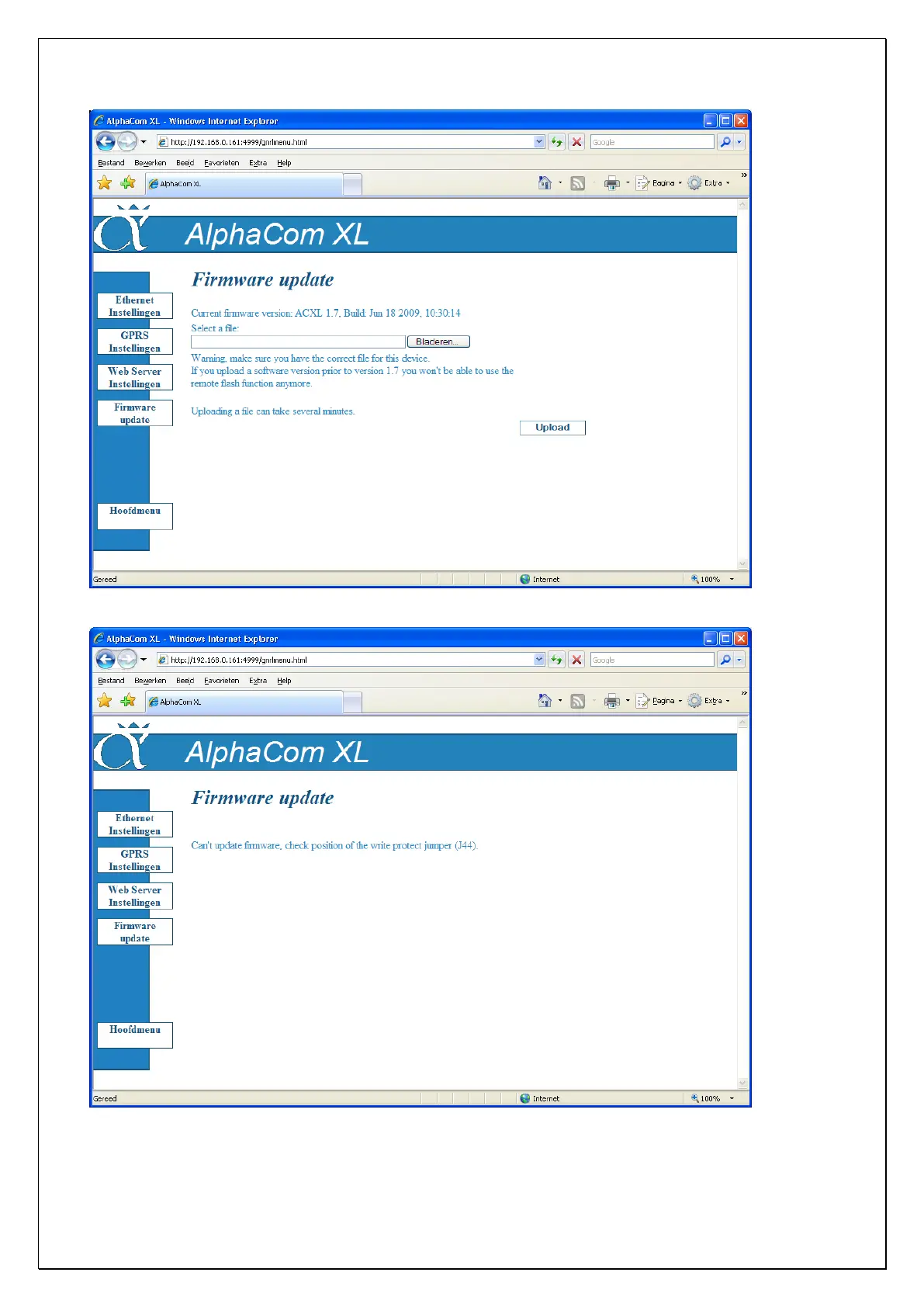Click Home icon in top browser window
Viewport: 924px width, 1307px height.
tap(545, 183)
